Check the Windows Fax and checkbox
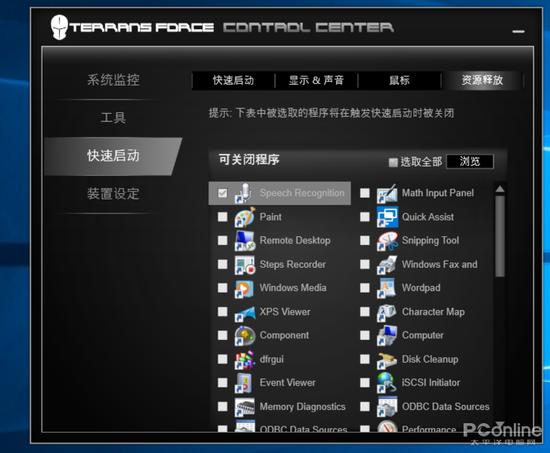Image resolution: width=550 pixels, height=453 pixels. click(x=365, y=264)
